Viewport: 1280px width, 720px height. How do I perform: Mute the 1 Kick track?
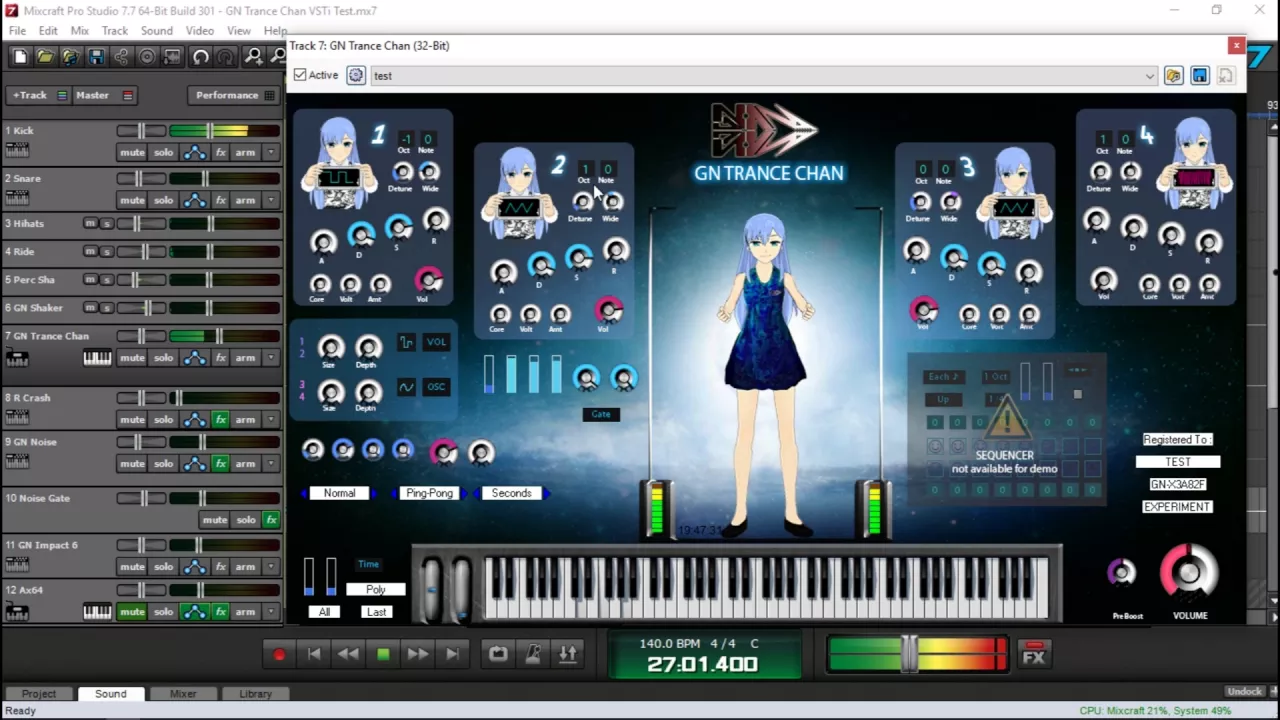pos(132,152)
